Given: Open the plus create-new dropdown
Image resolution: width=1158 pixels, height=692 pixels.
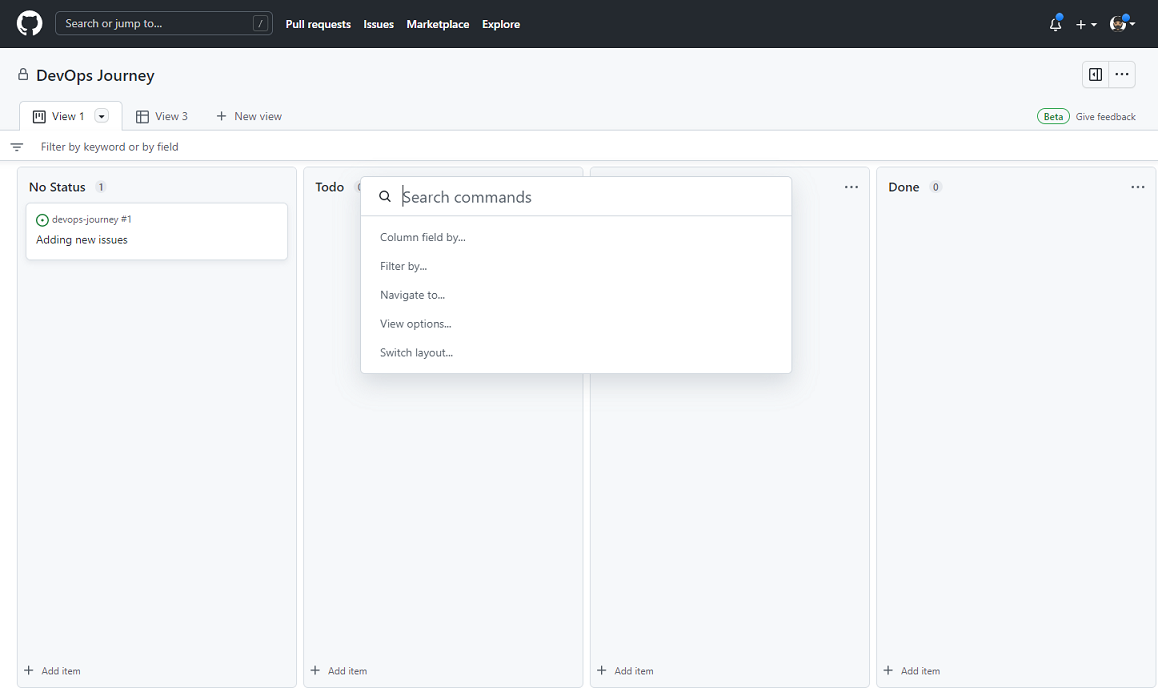Looking at the screenshot, I should click(1086, 24).
